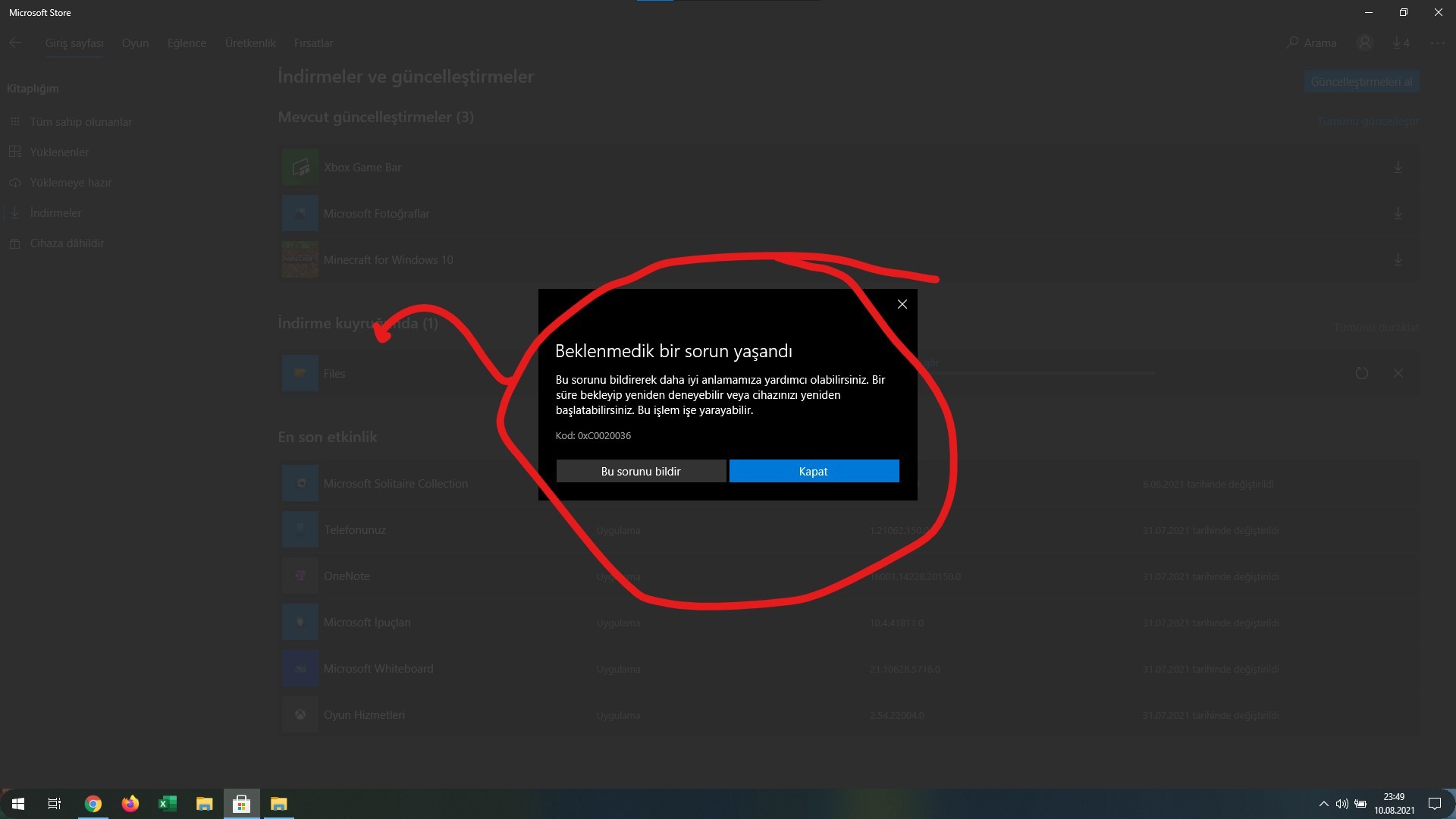This screenshot has width=1456, height=819.
Task: Click OneNote row name
Action: point(347,576)
